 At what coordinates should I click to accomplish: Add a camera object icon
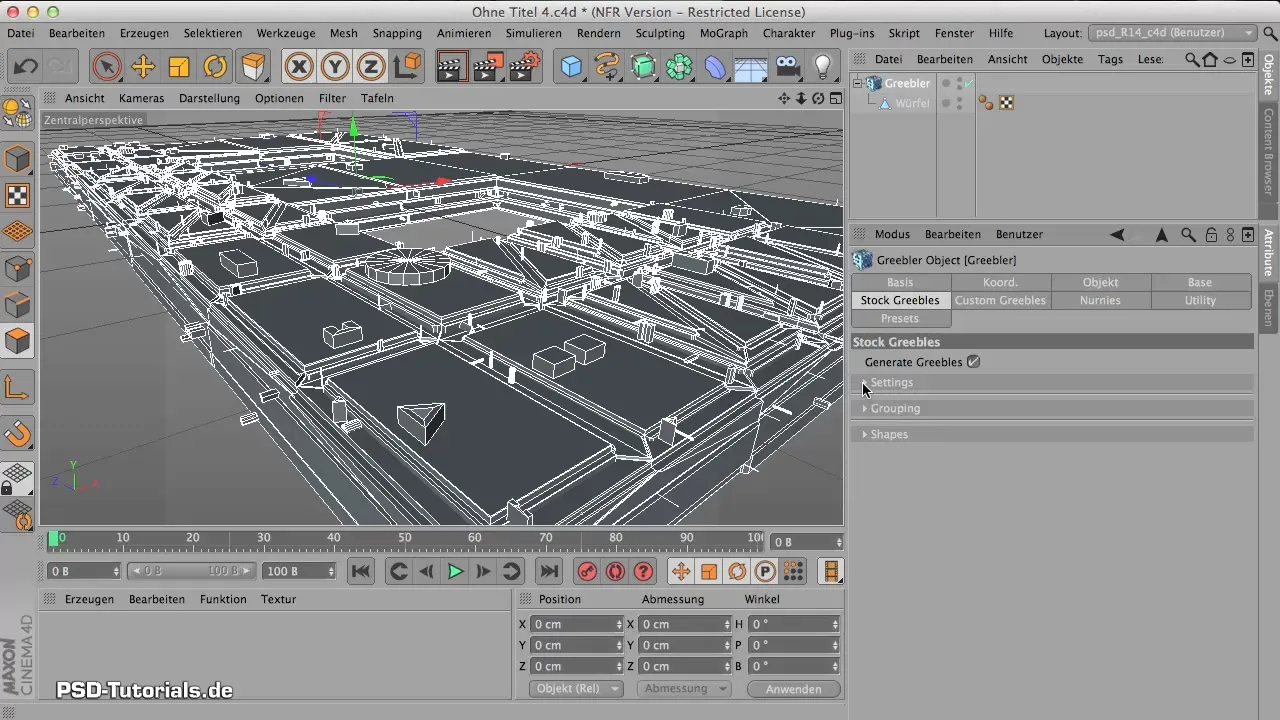(787, 67)
